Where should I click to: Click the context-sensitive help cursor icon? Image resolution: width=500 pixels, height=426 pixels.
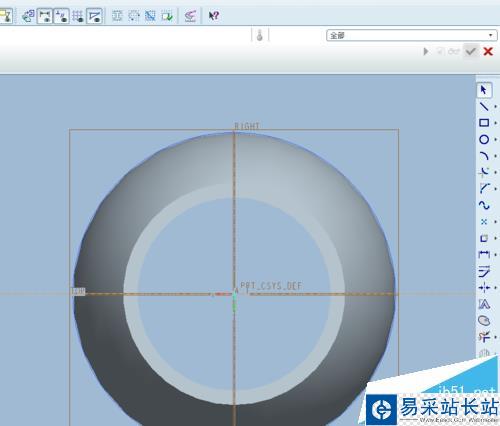click(x=213, y=15)
